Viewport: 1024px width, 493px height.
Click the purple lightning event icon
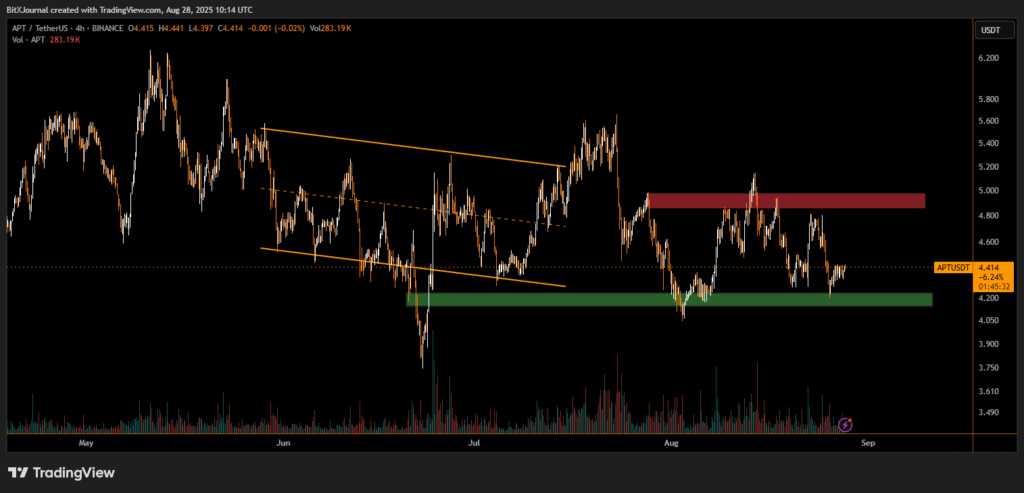tap(845, 425)
